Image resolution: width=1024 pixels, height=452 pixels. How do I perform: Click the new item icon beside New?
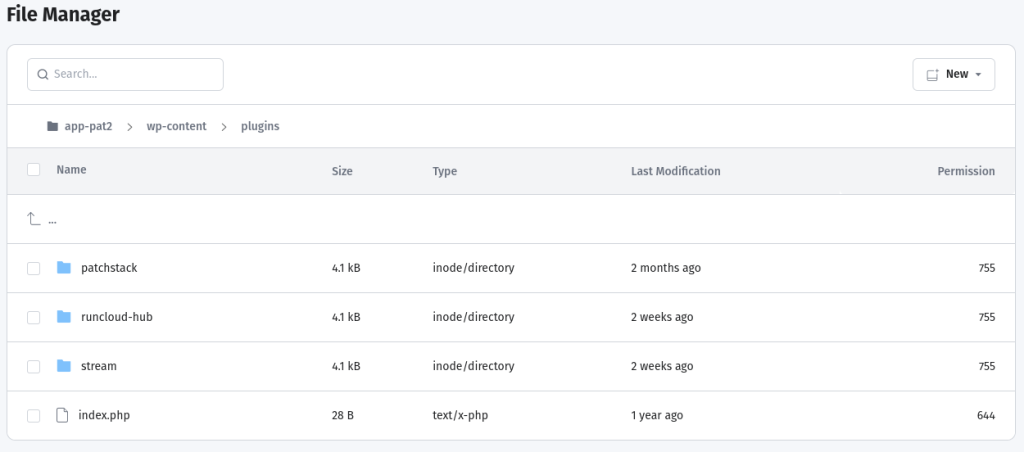(932, 74)
